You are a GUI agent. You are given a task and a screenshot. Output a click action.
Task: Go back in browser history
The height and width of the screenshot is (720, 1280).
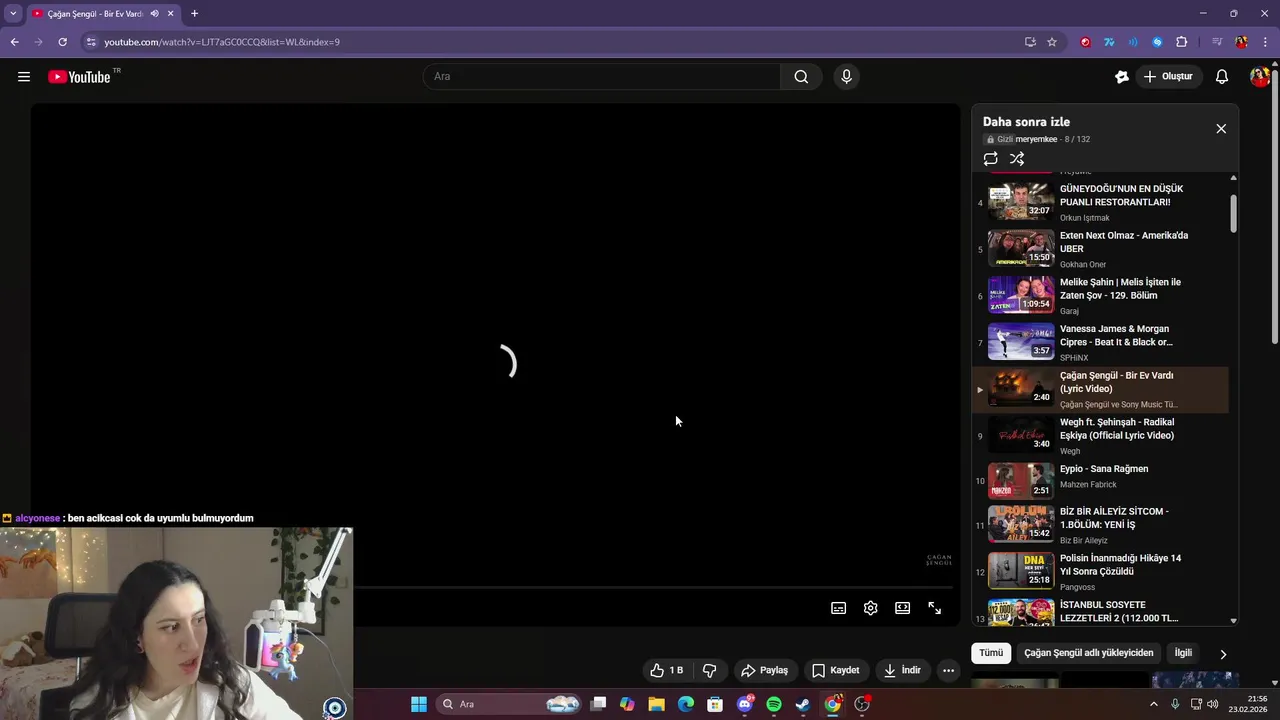14,42
